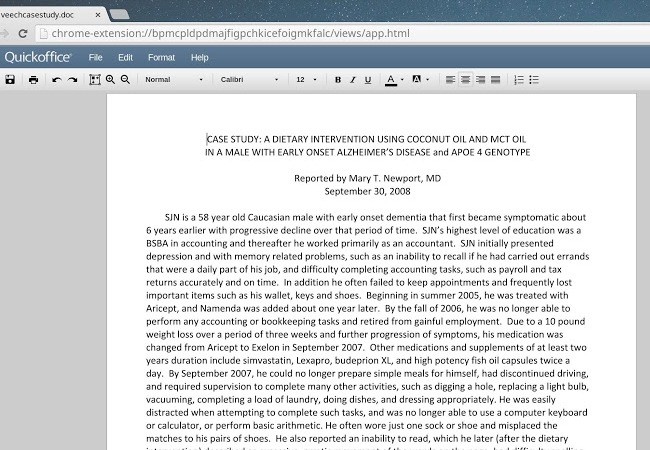Justify the paragraph text

coord(495,80)
